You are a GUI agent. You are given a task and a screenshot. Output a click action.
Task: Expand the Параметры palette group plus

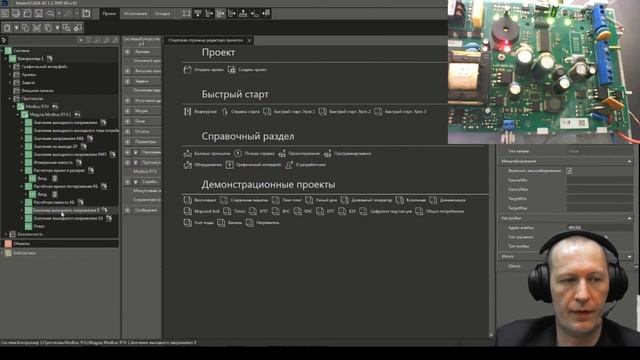tap(128, 142)
